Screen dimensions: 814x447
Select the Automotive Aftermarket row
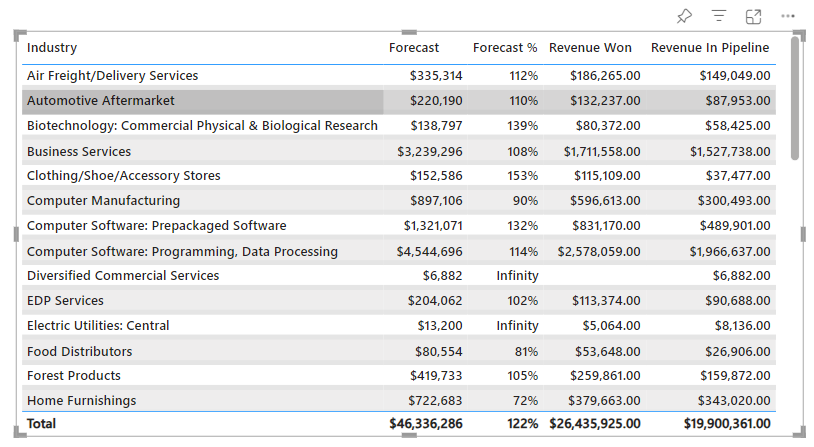(x=101, y=101)
